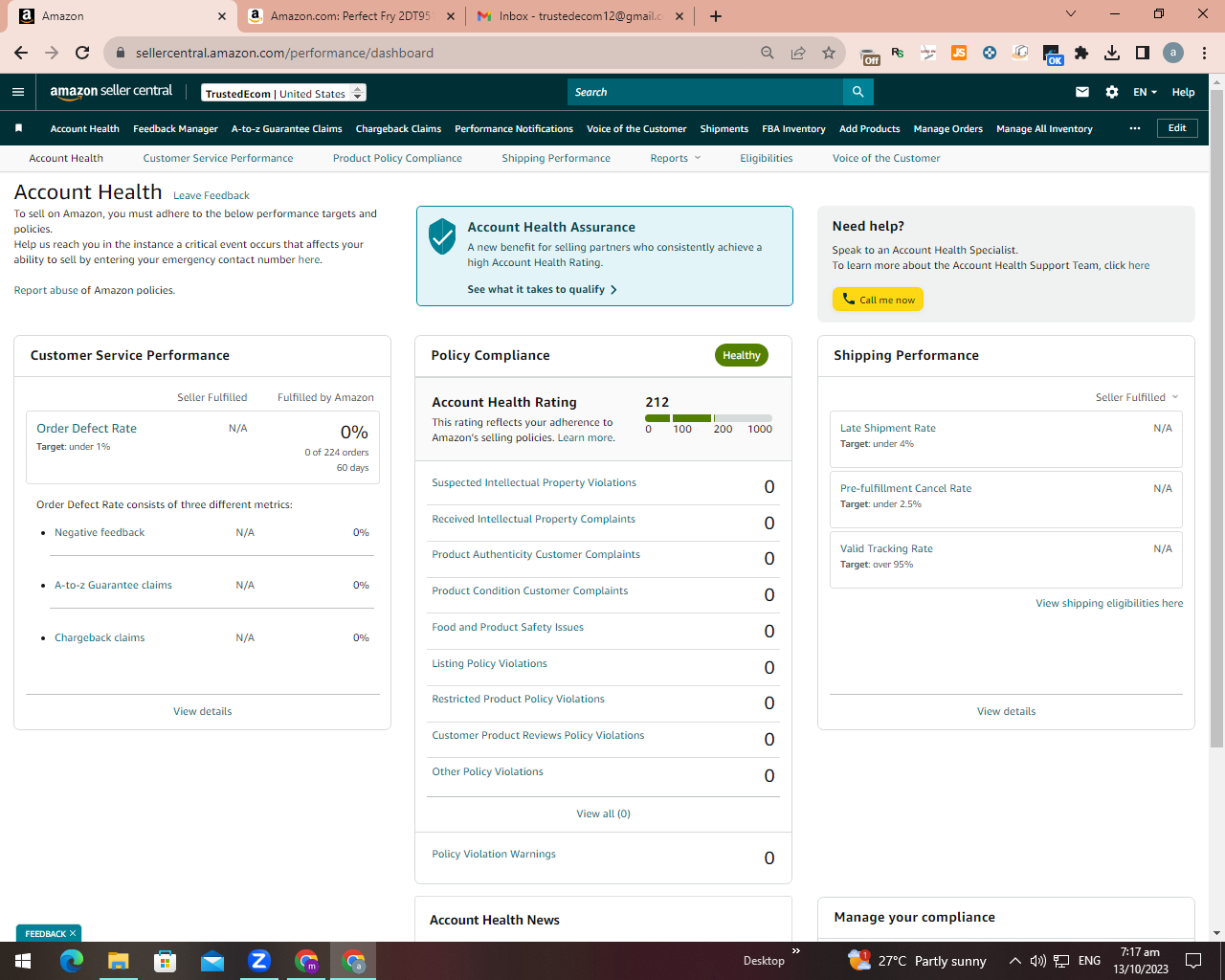Open the browser downloads icon
This screenshot has height=980, width=1225.
point(1112,53)
